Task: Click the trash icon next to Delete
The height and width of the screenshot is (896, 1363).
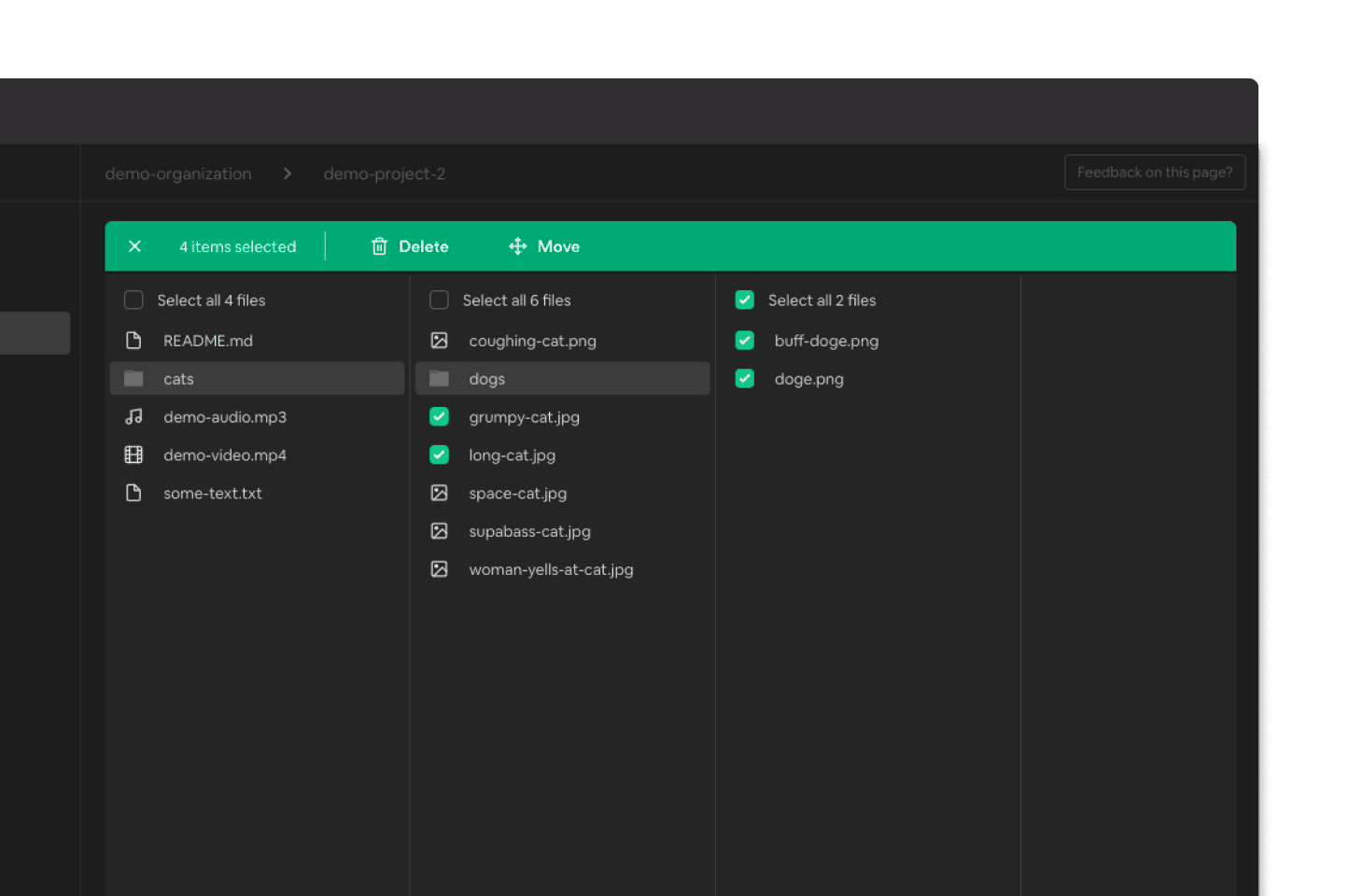Action: click(x=379, y=245)
